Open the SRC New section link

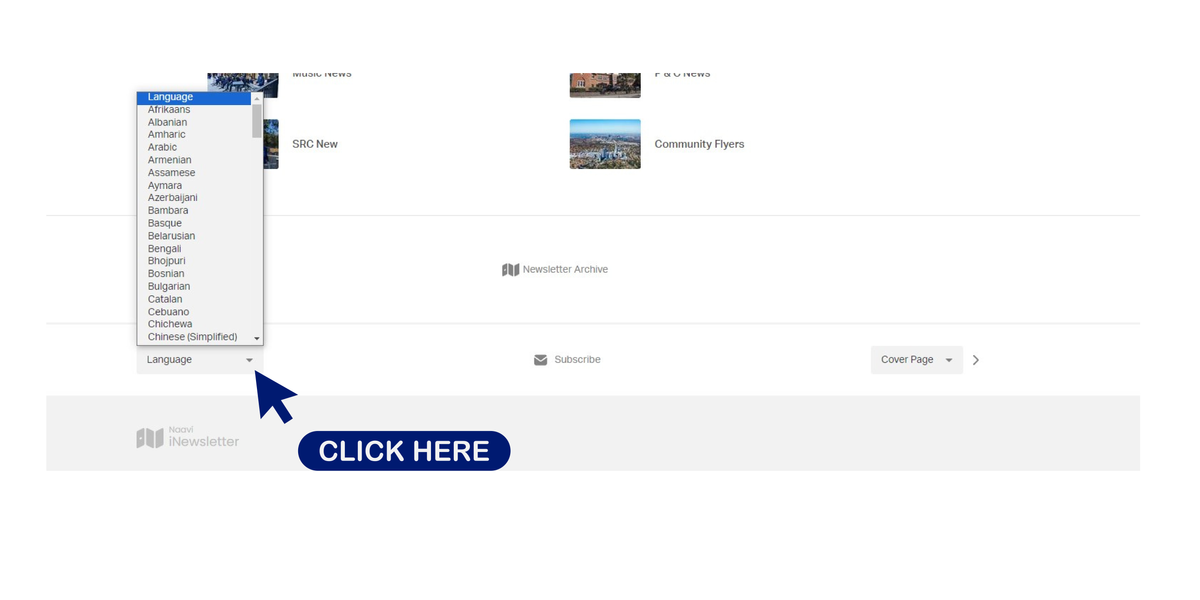coord(315,144)
